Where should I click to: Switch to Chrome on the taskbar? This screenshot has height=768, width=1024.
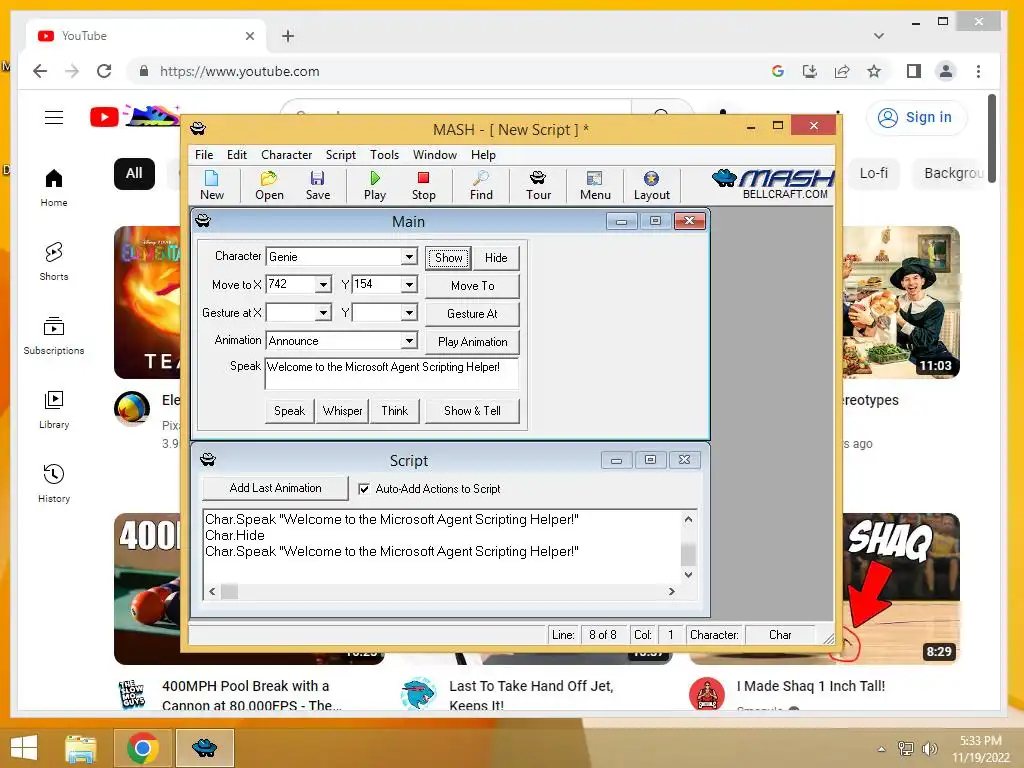(142, 748)
